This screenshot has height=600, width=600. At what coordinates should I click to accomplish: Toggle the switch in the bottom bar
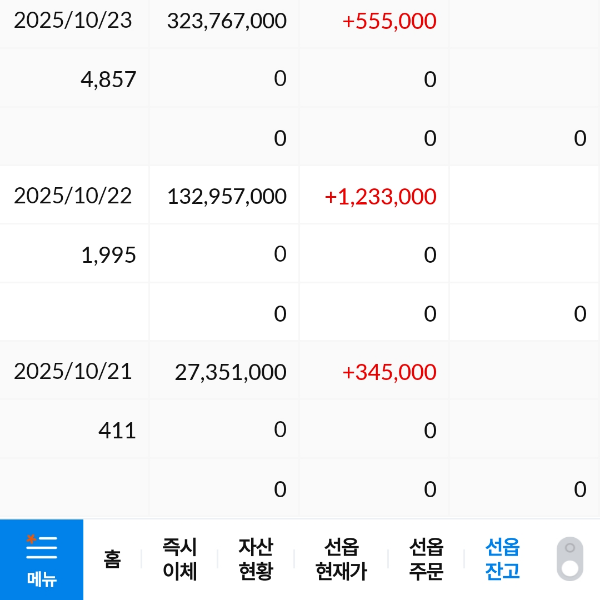coord(569,559)
